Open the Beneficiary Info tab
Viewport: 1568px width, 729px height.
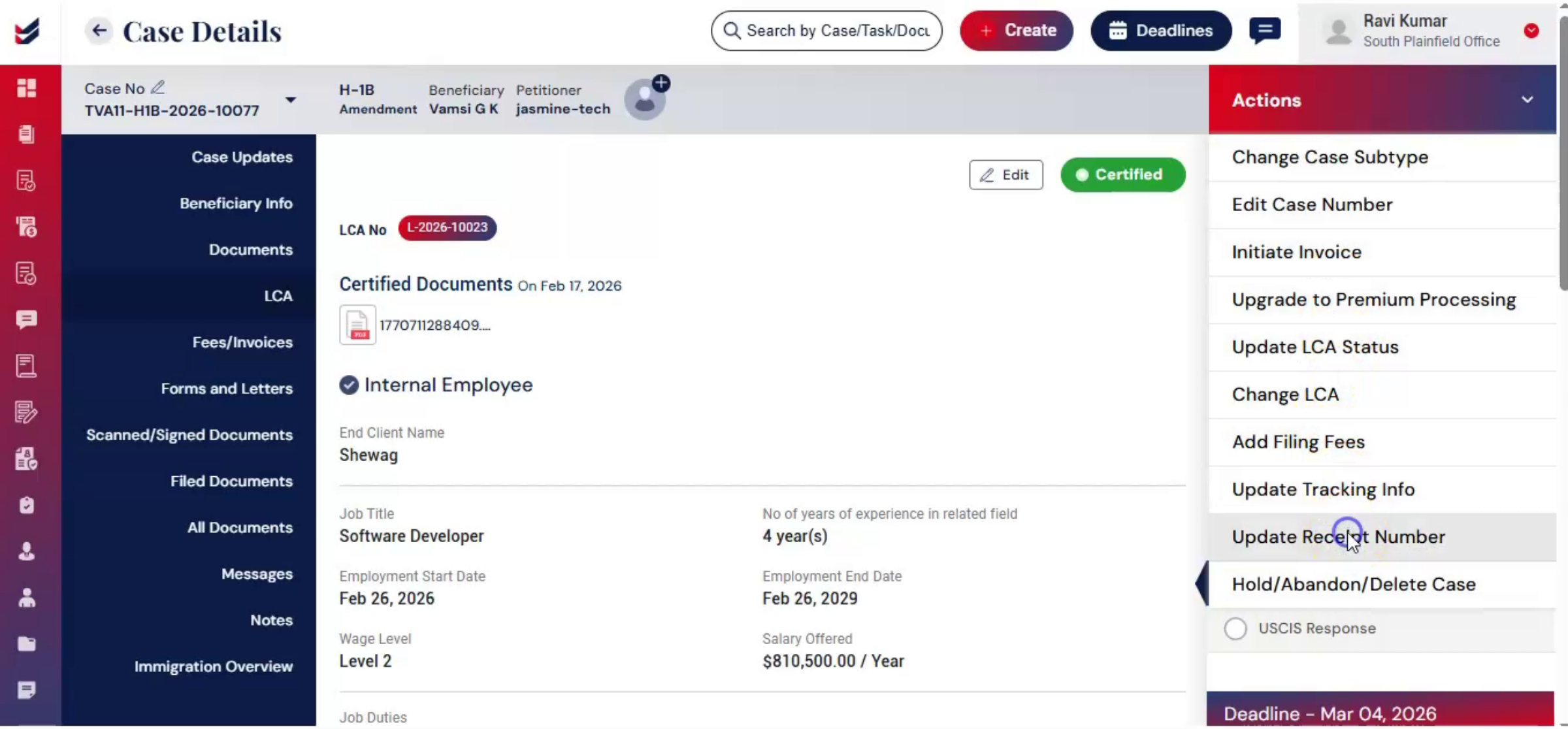point(236,203)
